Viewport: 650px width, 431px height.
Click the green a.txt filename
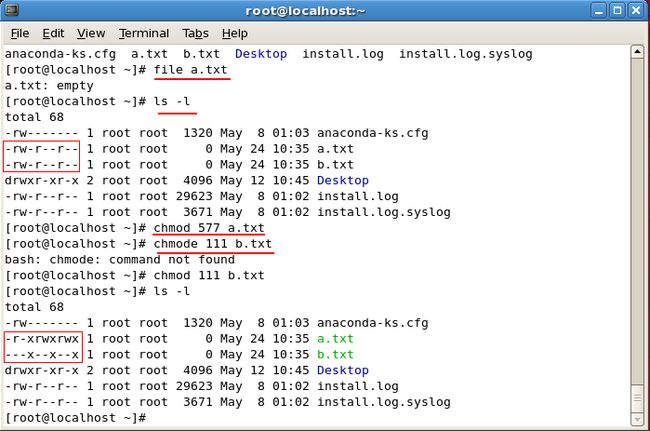click(335, 339)
